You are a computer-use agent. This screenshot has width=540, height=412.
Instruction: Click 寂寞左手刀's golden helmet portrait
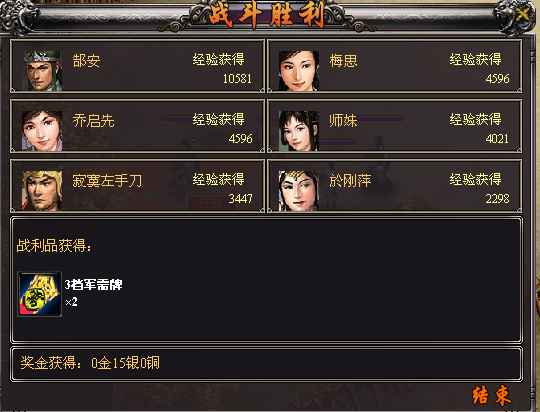42,190
